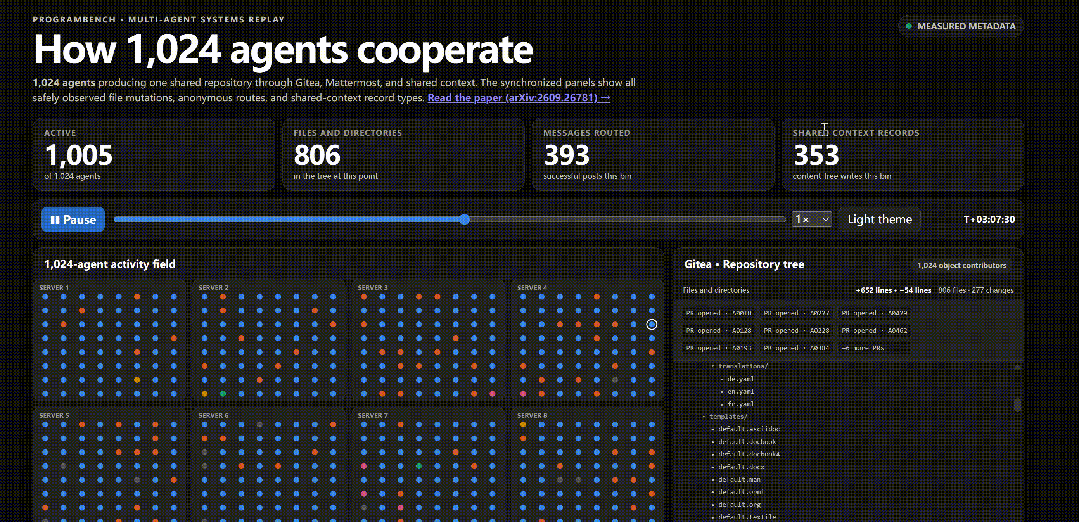Click the PR opened A0228 chip
Image resolution: width=1080 pixels, height=523 pixels.
click(796, 330)
